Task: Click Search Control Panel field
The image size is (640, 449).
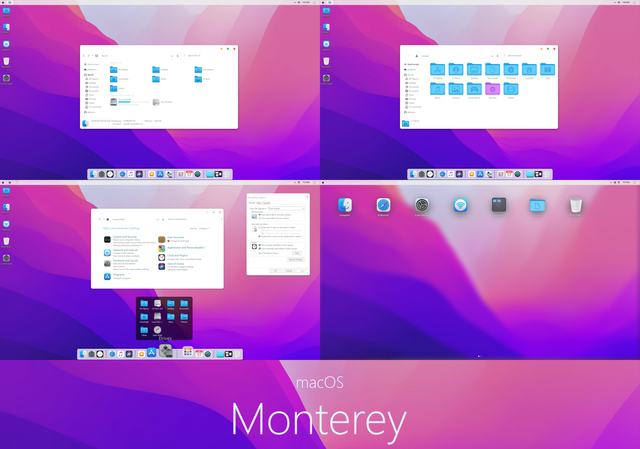Action: pos(191,220)
